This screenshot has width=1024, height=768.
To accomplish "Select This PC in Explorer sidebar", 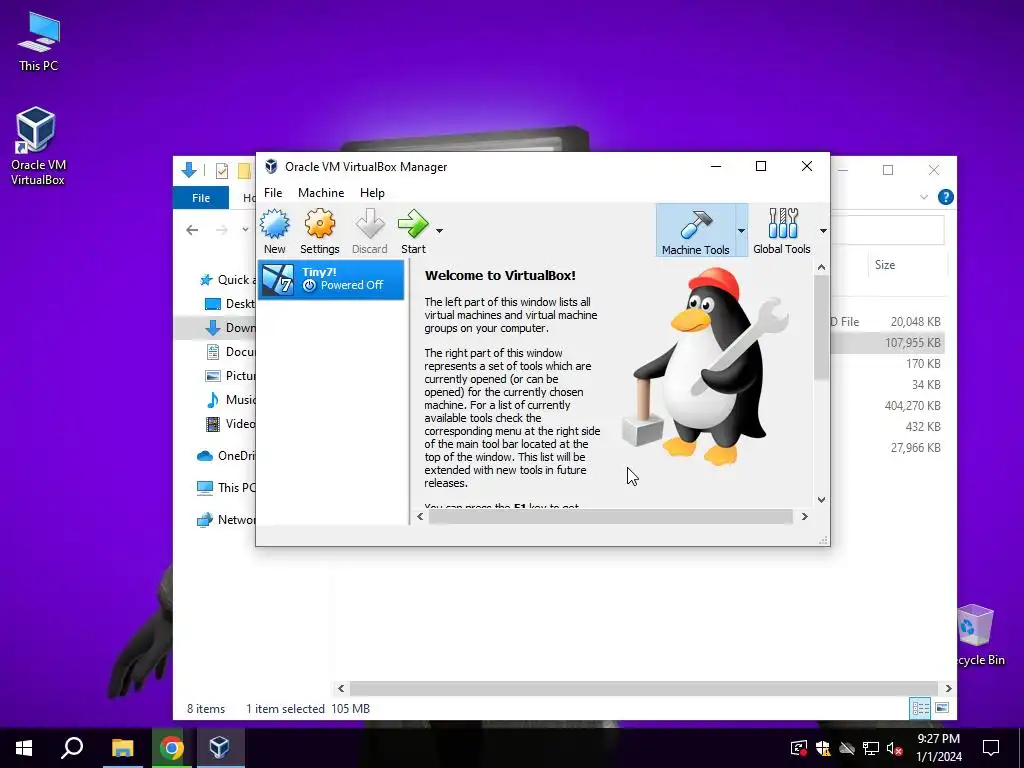I will coord(226,488).
